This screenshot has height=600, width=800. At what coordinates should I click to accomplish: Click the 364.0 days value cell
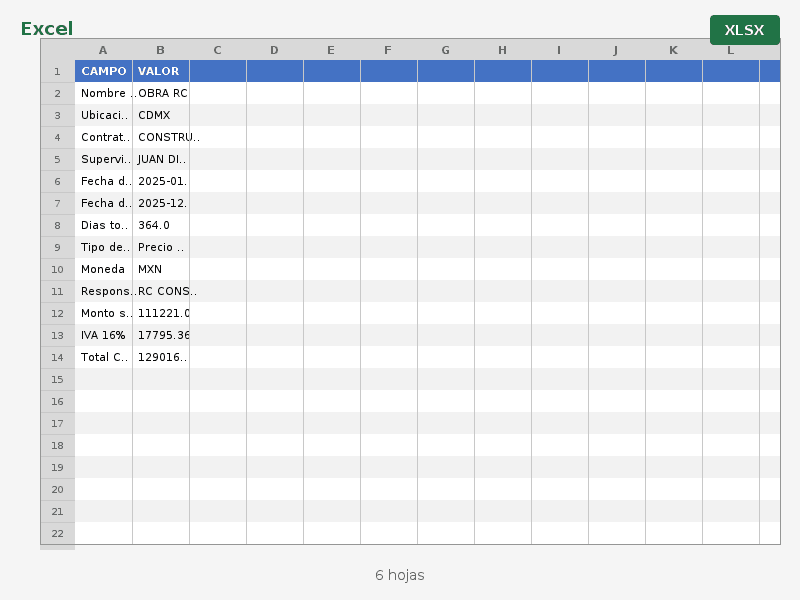(160, 225)
